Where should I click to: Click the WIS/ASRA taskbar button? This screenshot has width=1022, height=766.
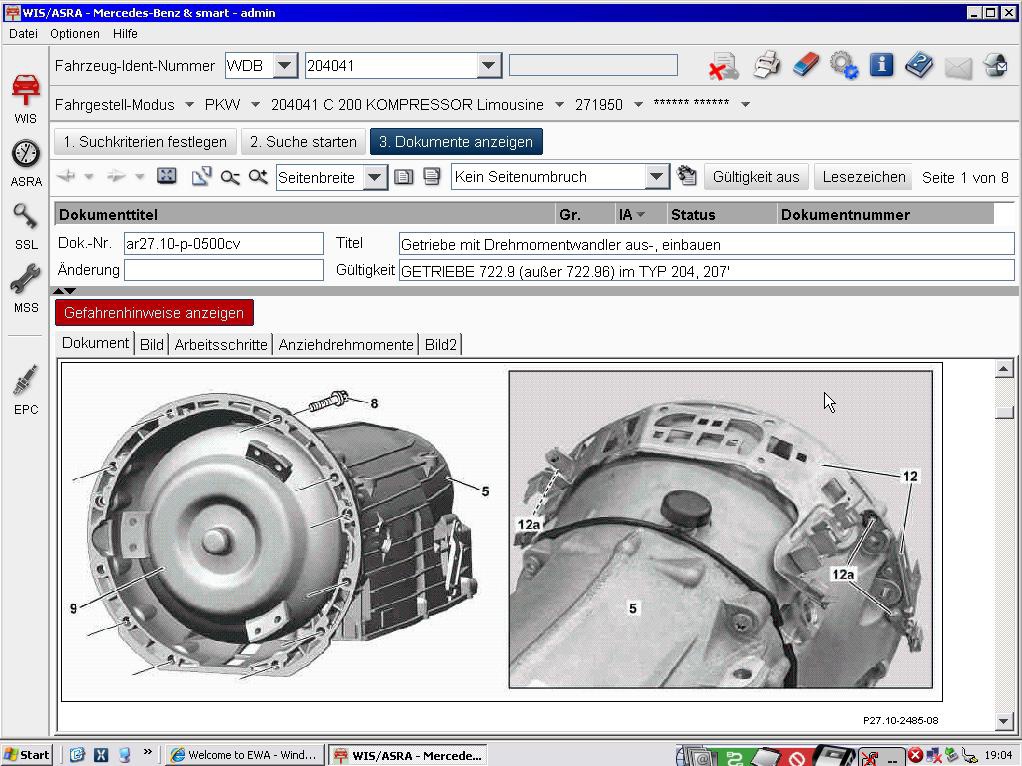(408, 755)
